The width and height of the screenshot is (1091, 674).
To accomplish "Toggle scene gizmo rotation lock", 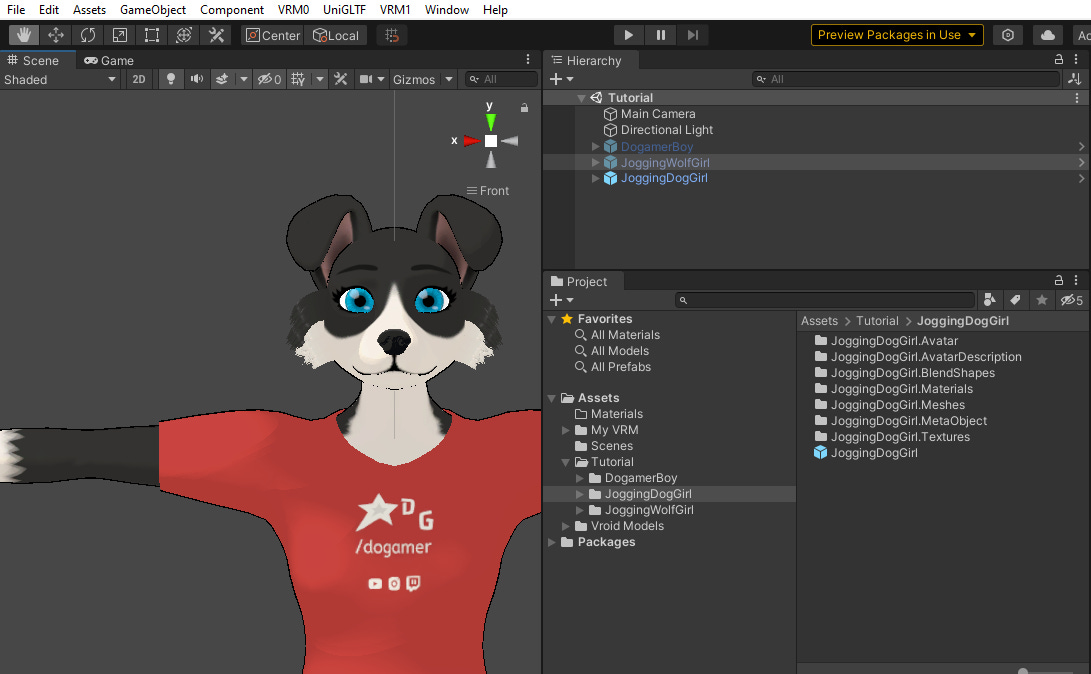I will point(525,107).
